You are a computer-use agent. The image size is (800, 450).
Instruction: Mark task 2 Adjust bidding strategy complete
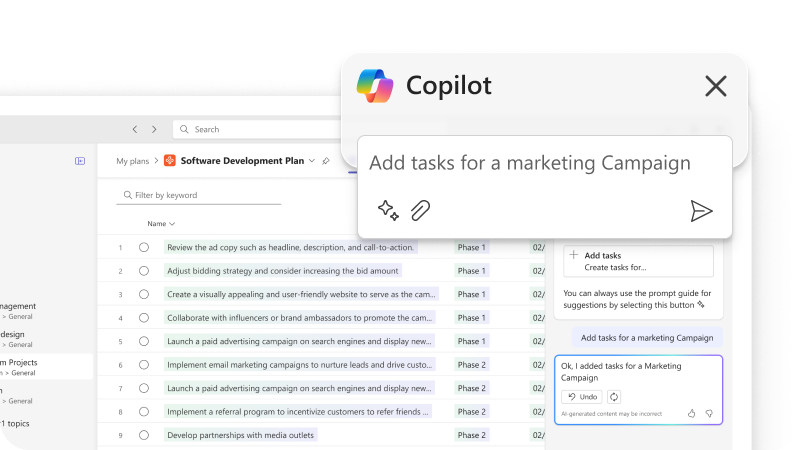pyautogui.click(x=144, y=271)
